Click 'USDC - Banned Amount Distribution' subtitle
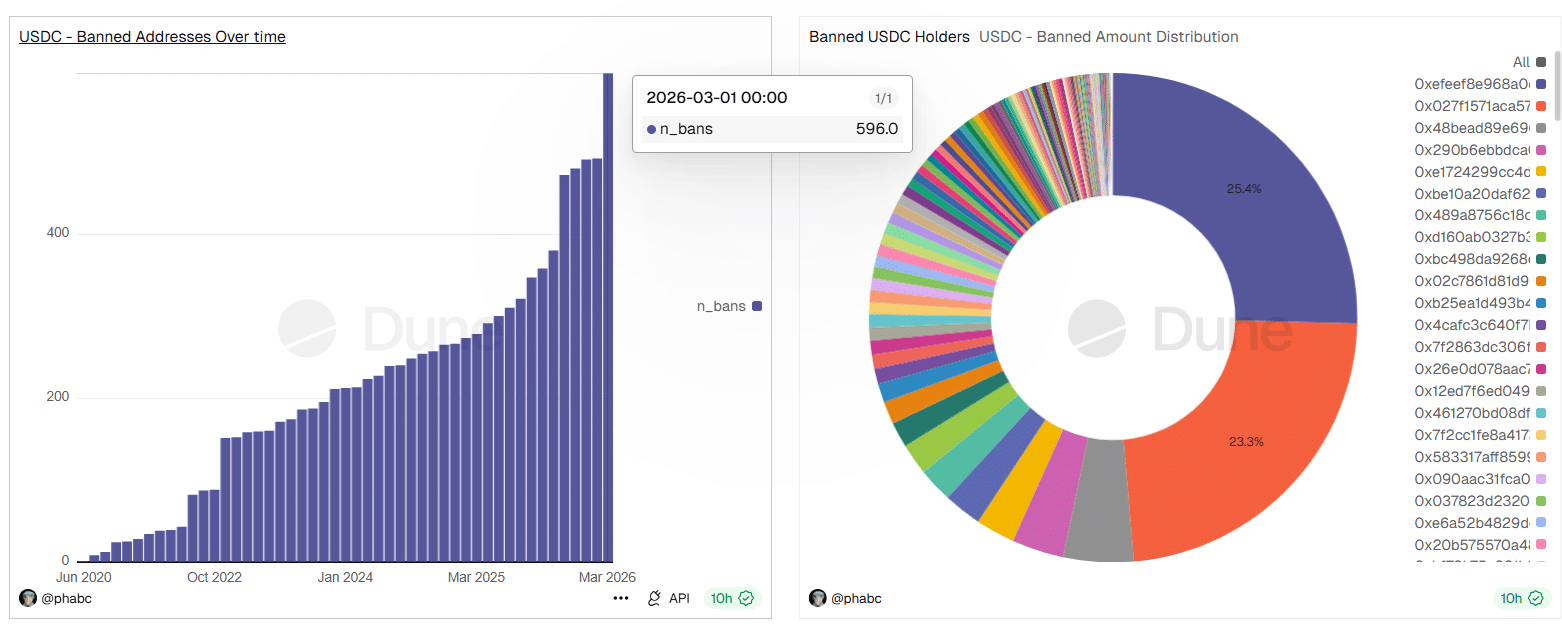 pos(1108,37)
